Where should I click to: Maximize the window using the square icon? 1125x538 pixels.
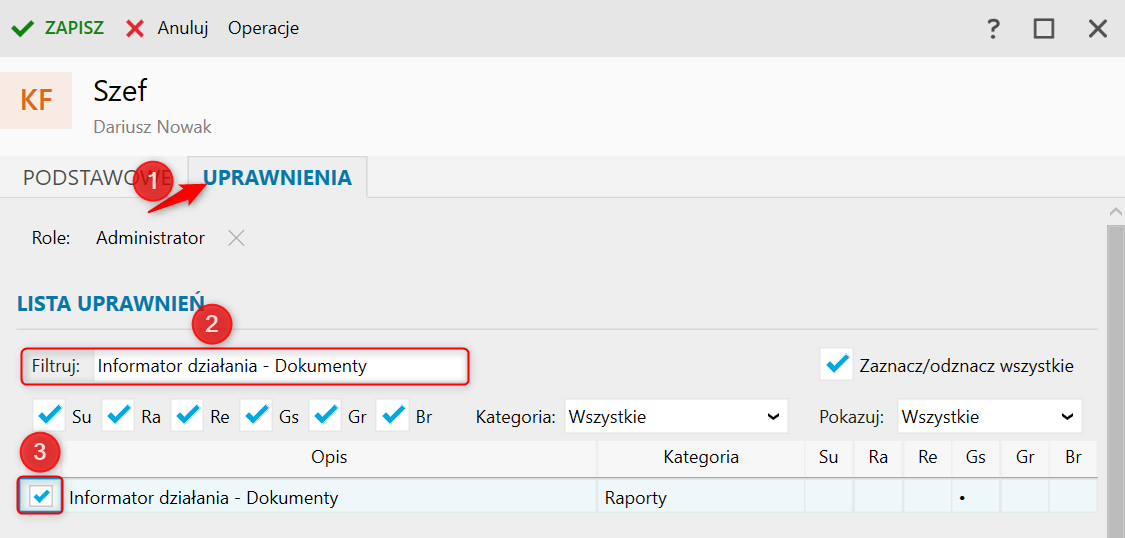[1044, 29]
